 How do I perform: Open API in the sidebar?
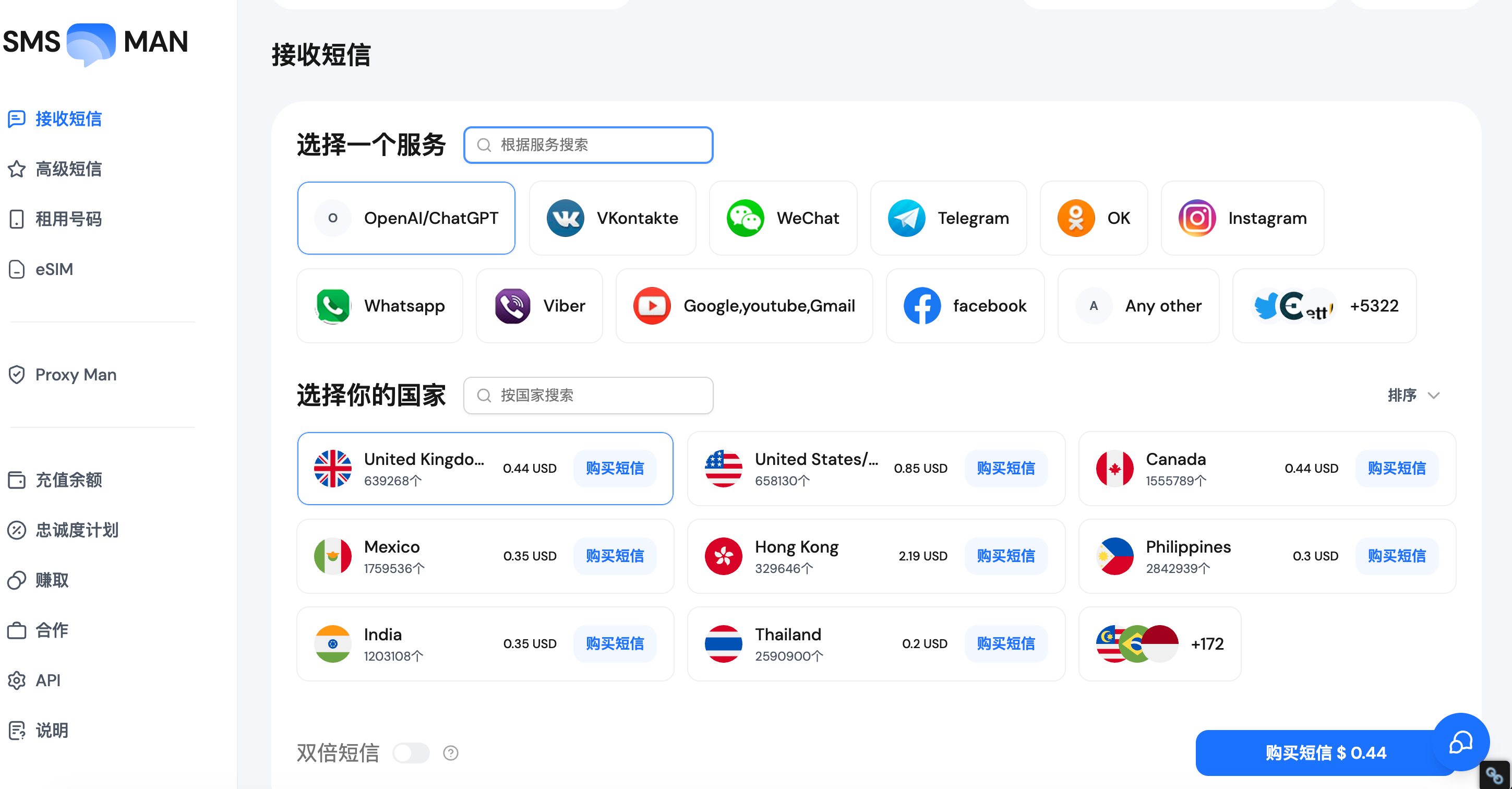(34, 680)
